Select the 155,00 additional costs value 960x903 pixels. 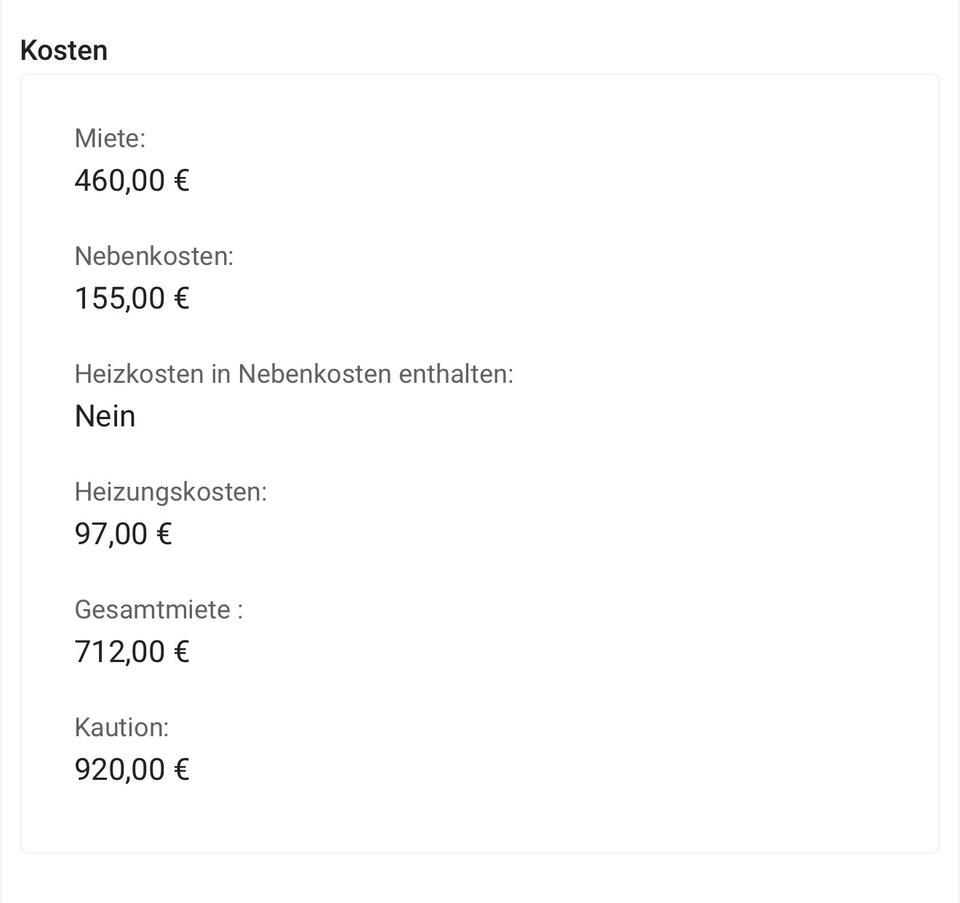point(119,299)
